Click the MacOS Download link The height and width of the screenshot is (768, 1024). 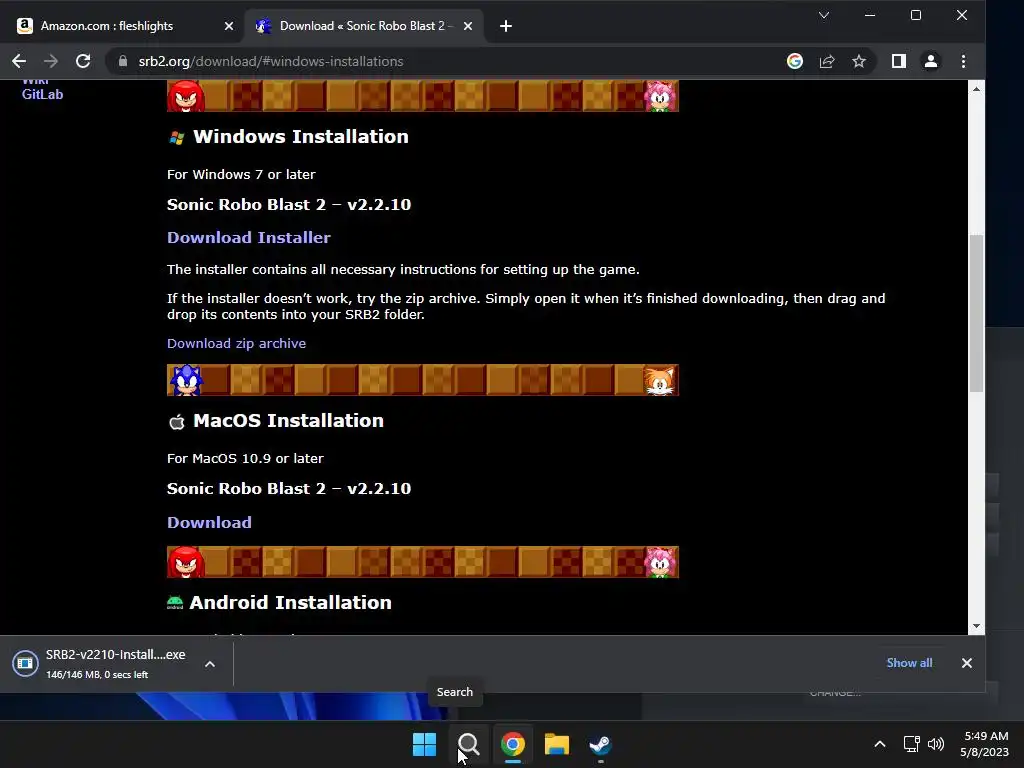209,522
